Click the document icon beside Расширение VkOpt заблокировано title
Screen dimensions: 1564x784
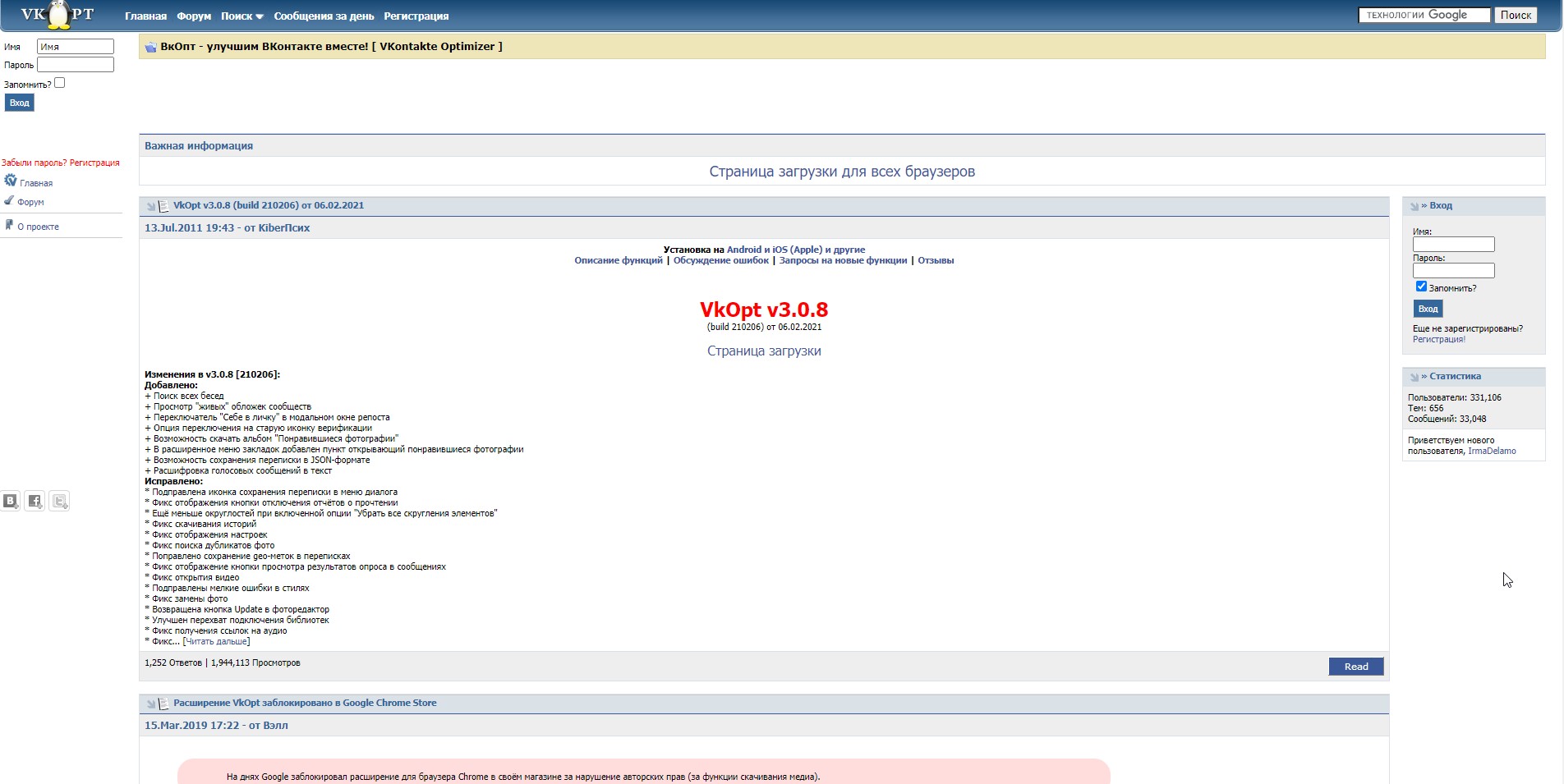163,704
